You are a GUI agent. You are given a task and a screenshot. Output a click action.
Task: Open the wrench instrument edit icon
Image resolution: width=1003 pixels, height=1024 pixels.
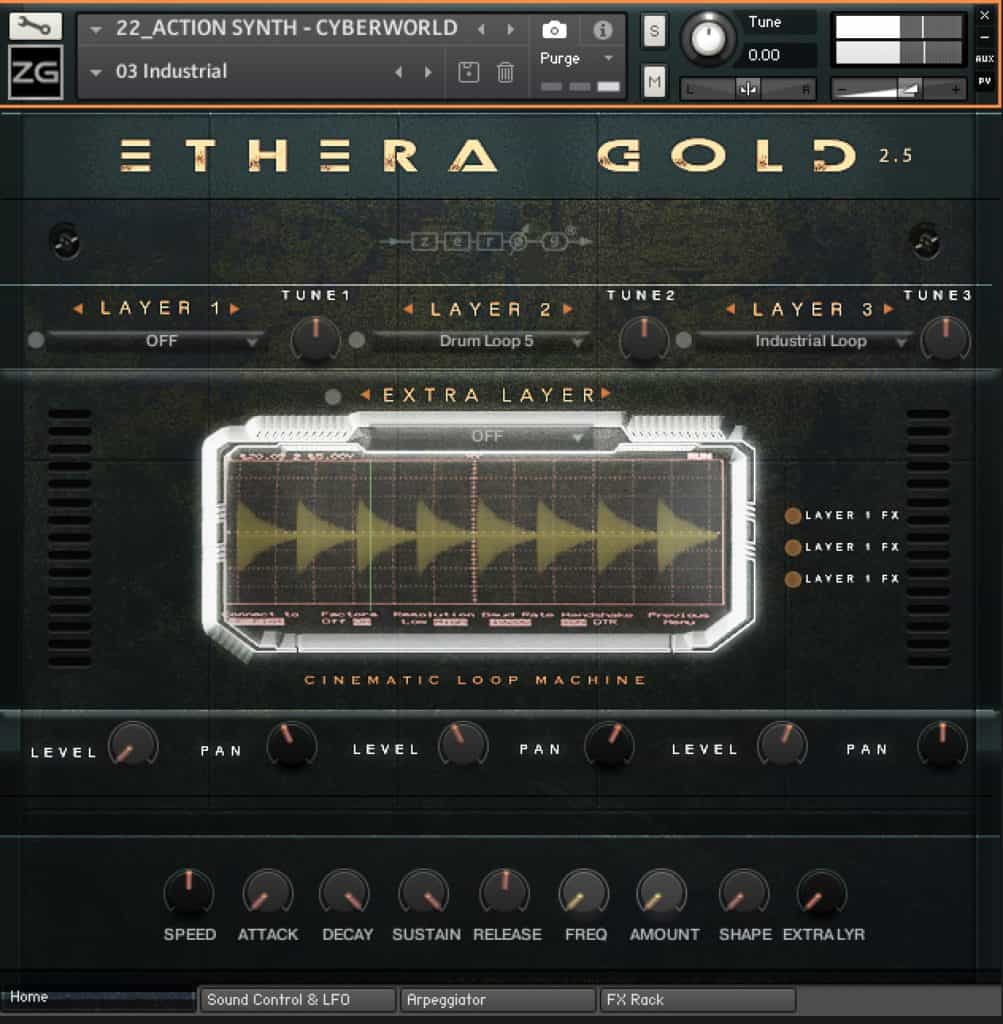tap(35, 26)
